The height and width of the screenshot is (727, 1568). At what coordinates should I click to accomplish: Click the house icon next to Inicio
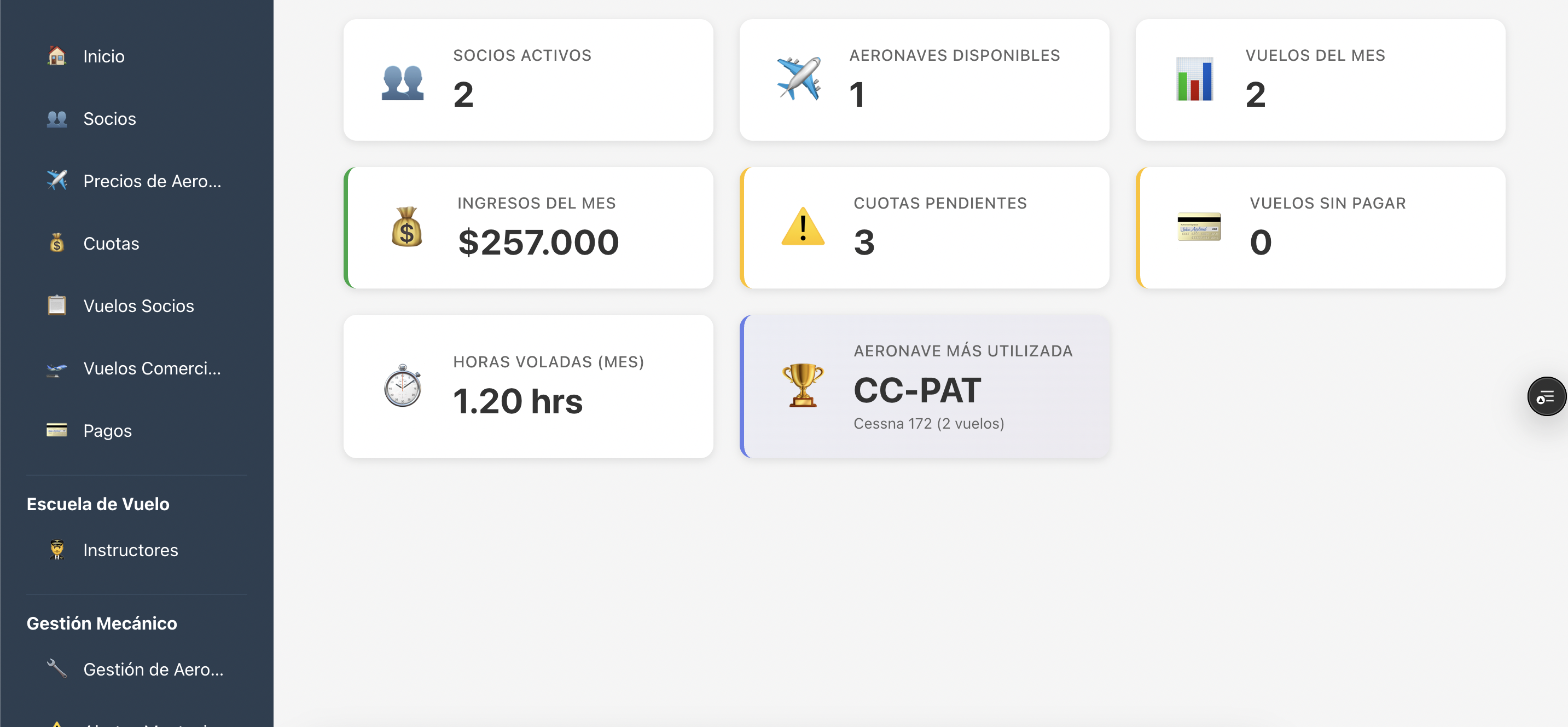pos(56,56)
